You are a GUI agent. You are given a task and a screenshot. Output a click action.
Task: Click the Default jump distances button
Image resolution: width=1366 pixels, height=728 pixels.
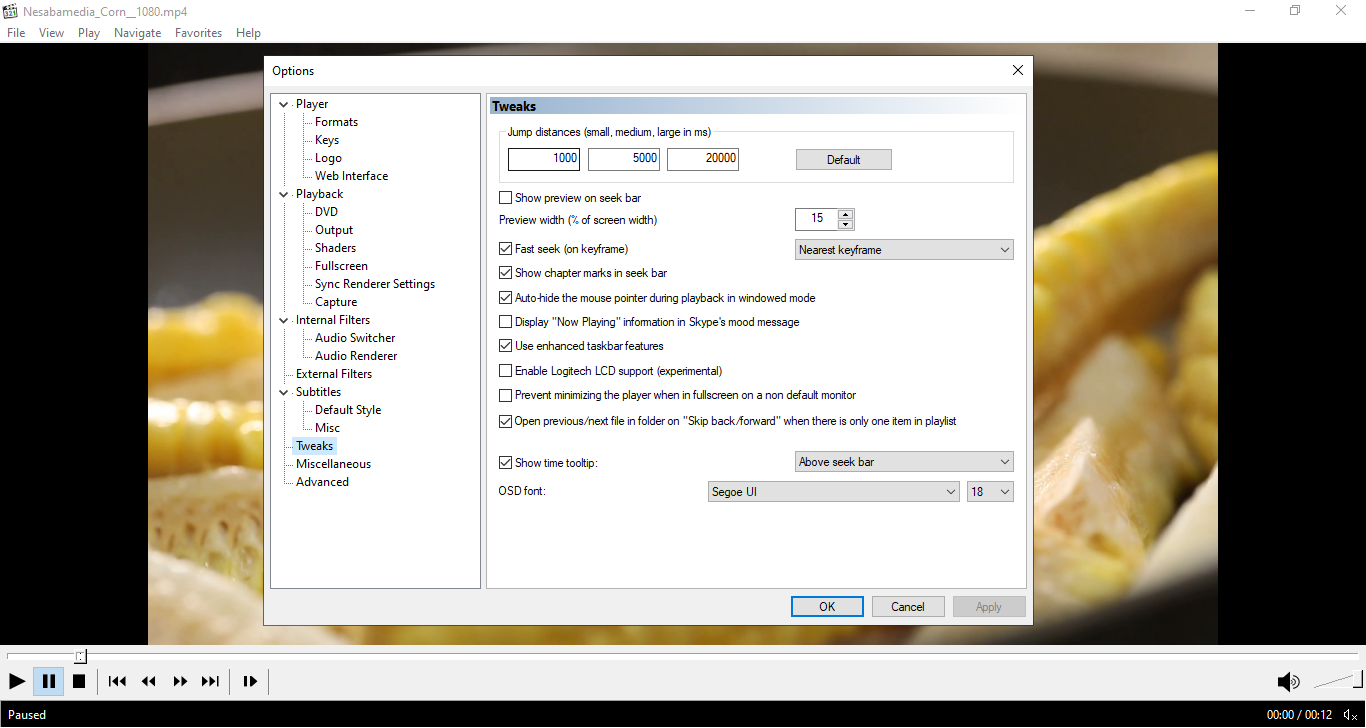(x=843, y=160)
